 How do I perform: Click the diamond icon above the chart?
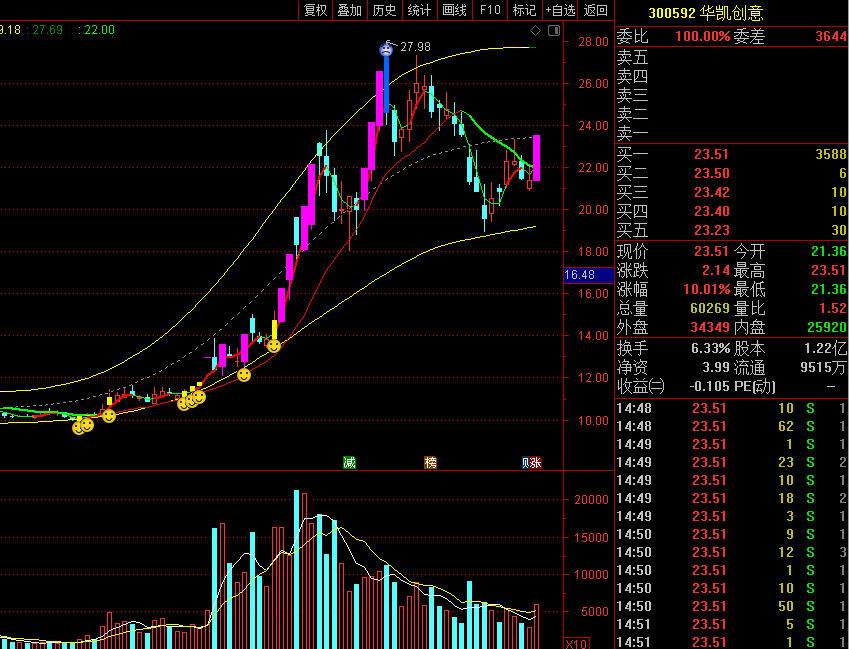click(535, 30)
